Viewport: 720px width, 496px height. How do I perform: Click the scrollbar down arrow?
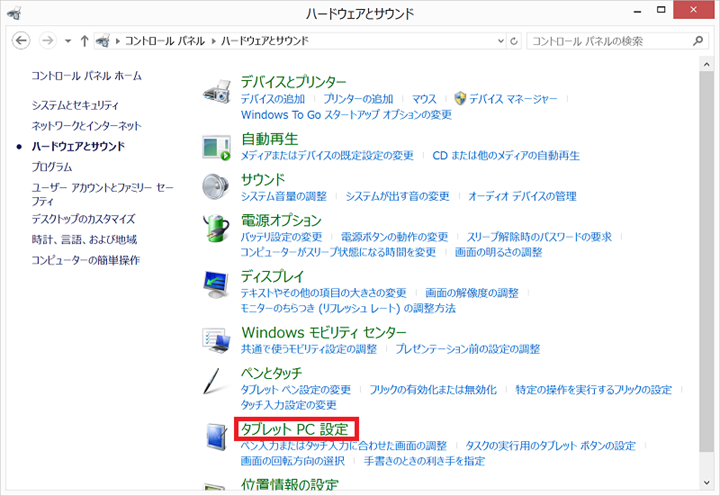point(706,483)
